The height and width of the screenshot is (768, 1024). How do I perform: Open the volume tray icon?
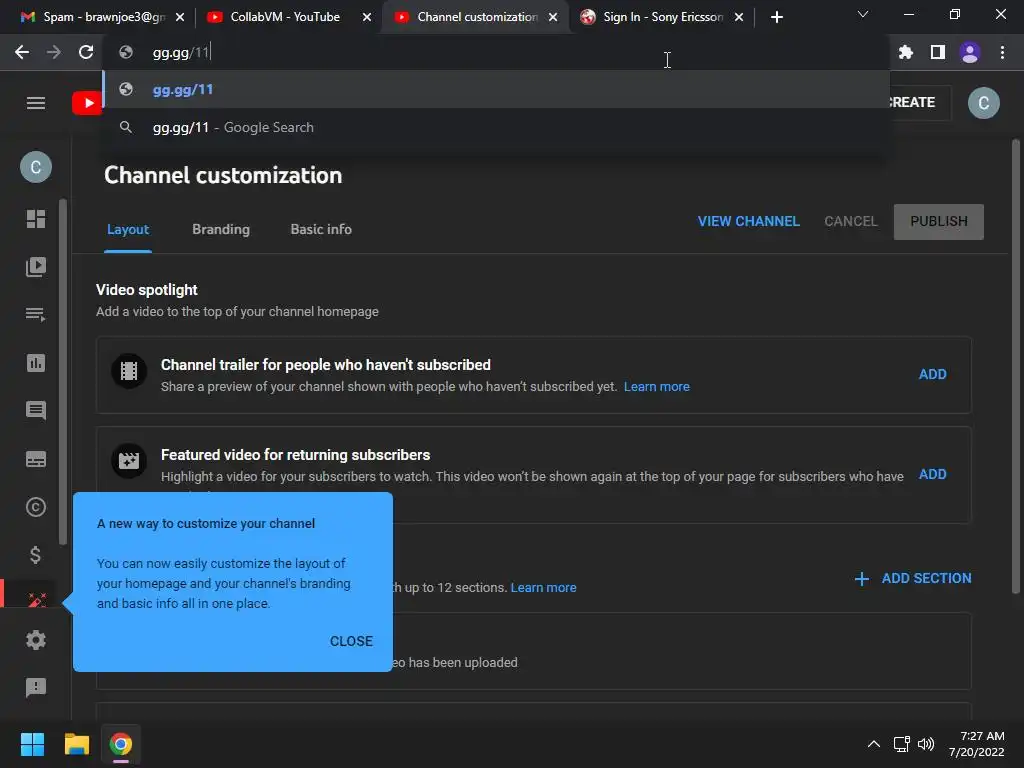point(926,744)
